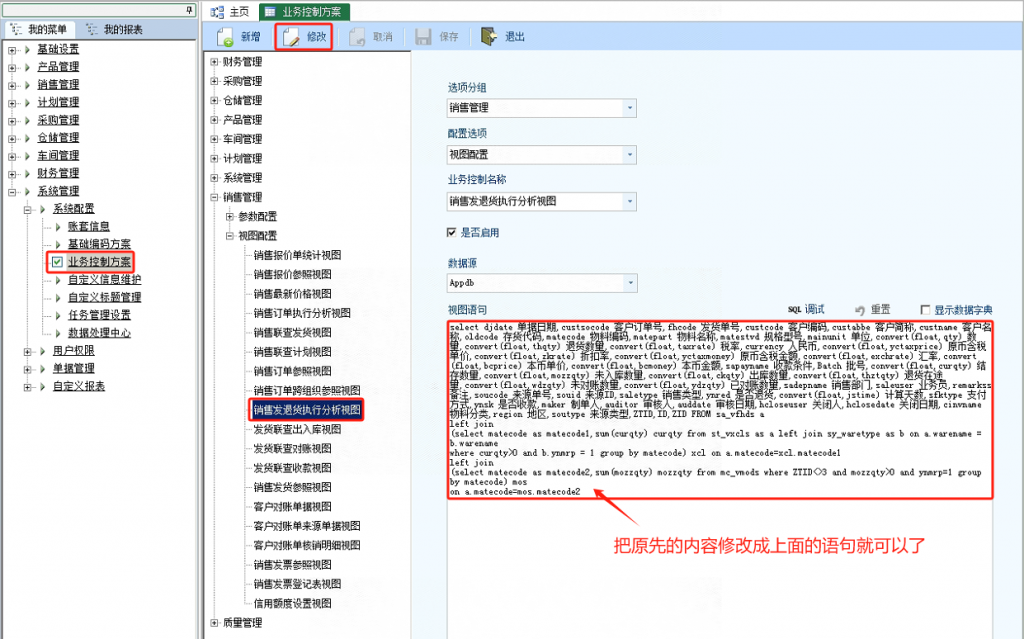Screen dimensions: 1024x639
Task: Open the 选项分组 dropdown
Action: click(x=629, y=108)
